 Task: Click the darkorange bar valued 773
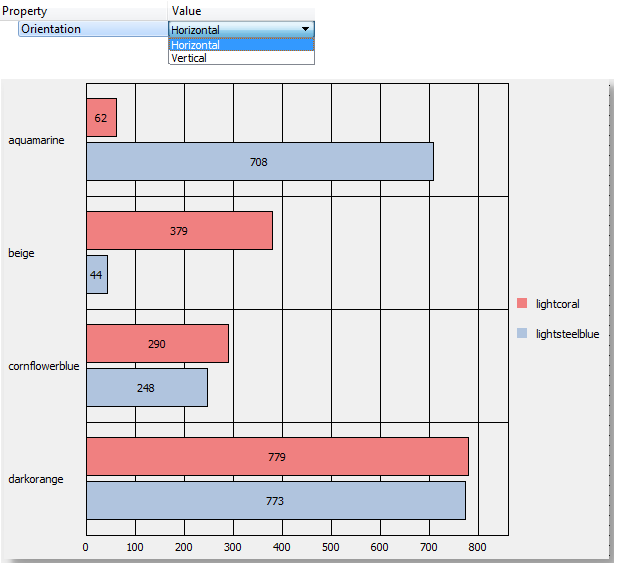275,501
